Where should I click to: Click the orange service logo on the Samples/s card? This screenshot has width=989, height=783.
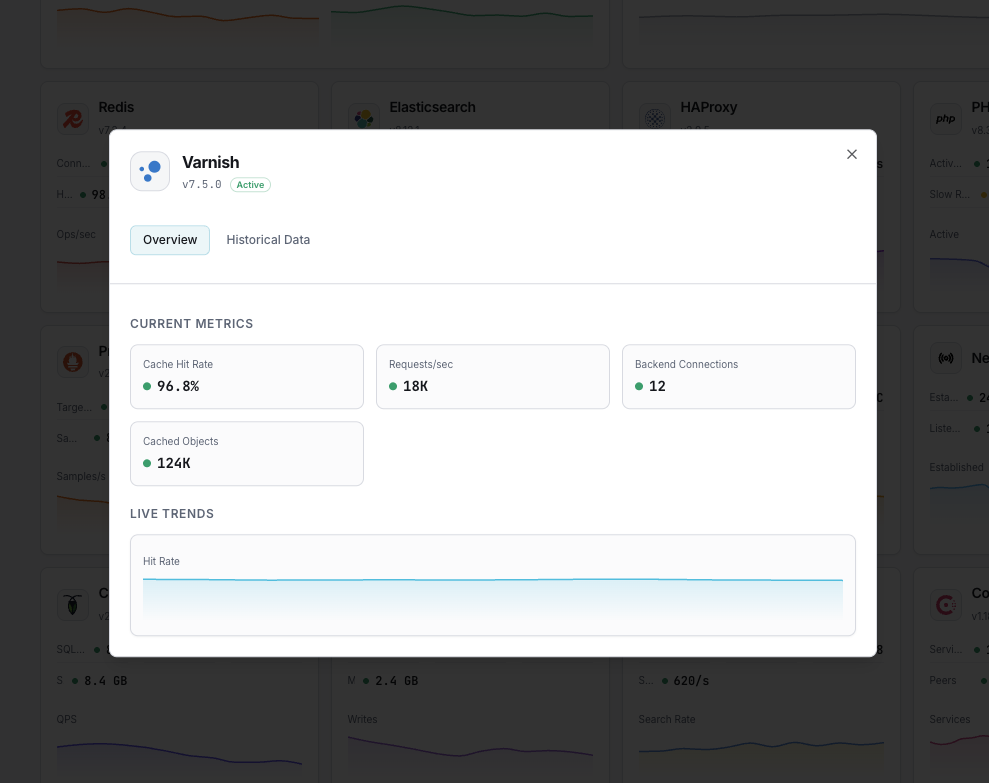[x=73, y=361]
